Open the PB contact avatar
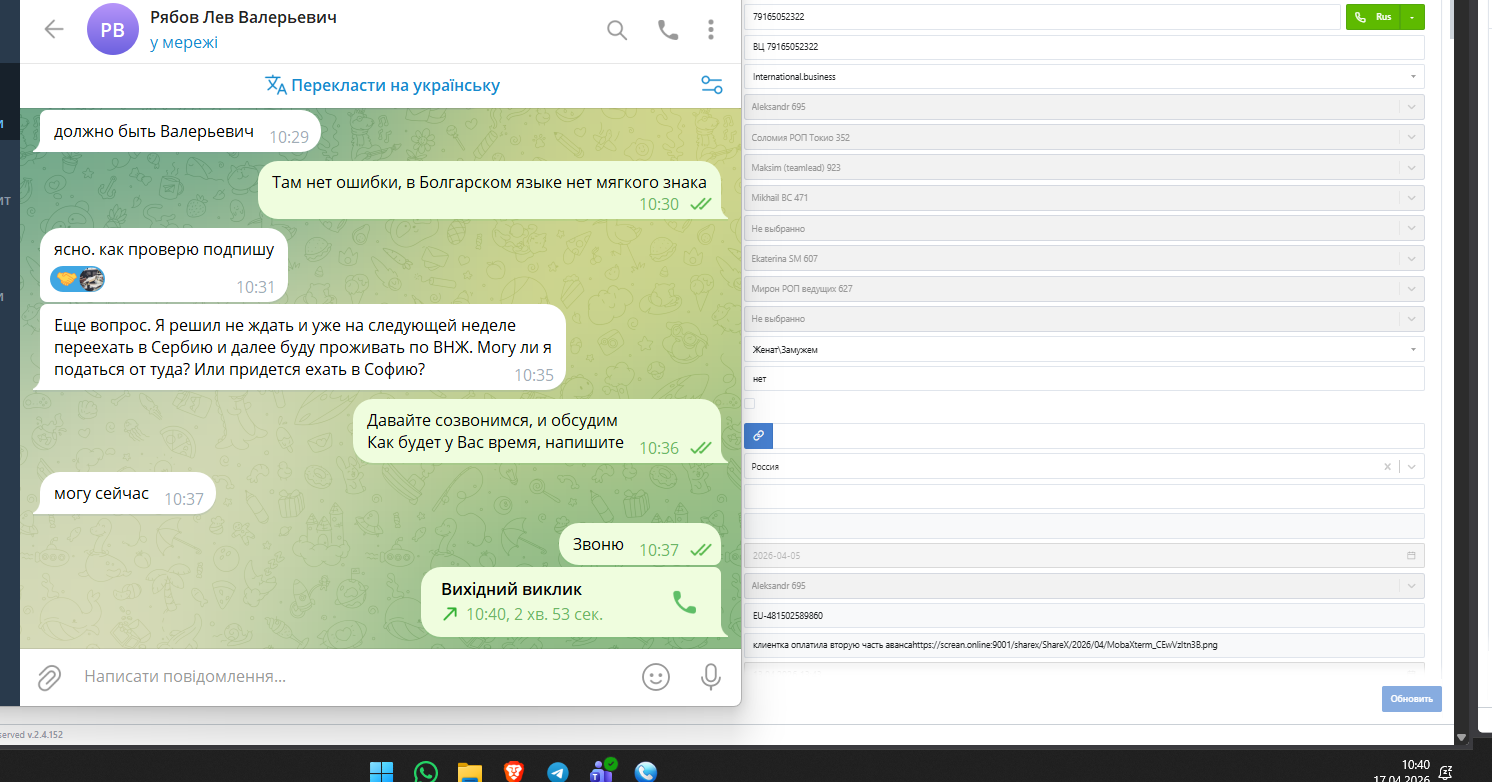1492x782 pixels. coord(113,29)
